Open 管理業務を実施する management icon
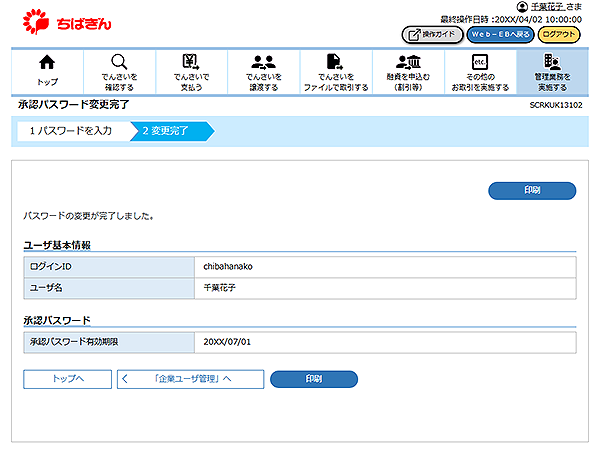This screenshot has height=454, width=600. 551,62
